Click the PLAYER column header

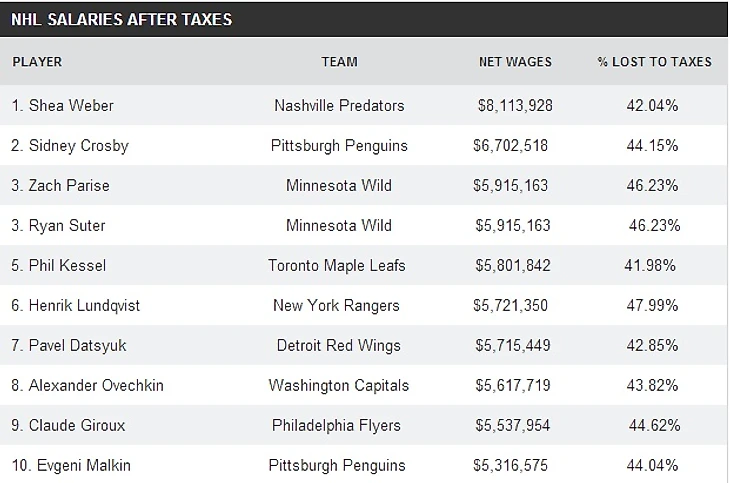(x=37, y=62)
